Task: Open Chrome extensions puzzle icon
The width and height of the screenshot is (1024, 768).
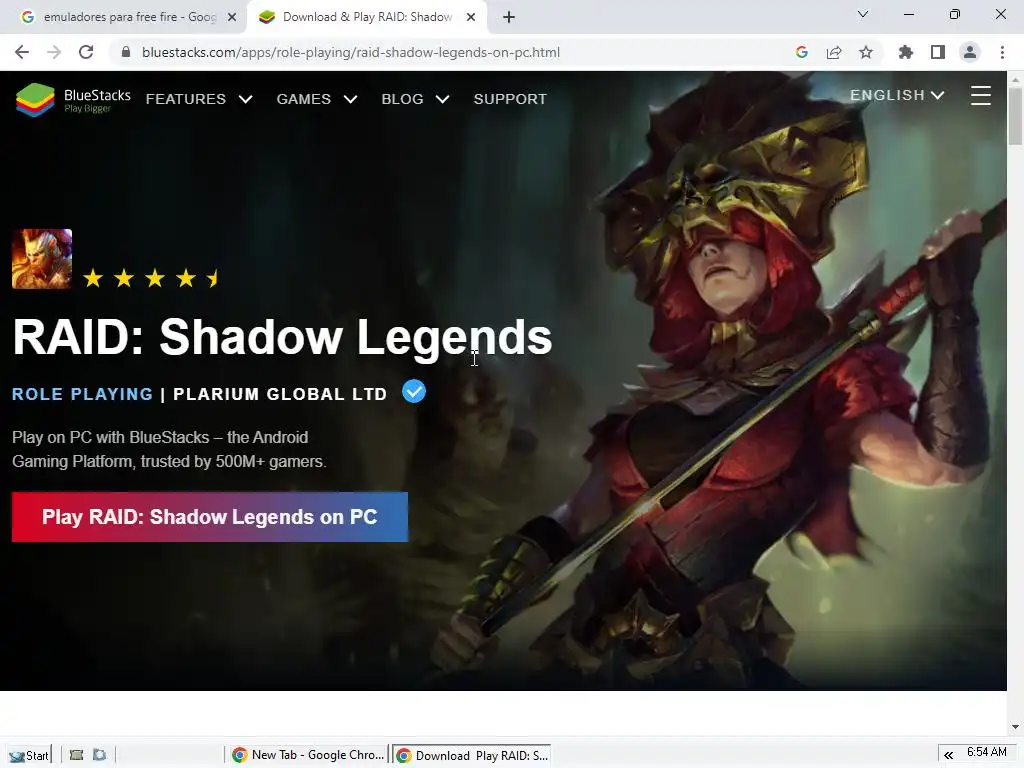Action: click(x=906, y=52)
